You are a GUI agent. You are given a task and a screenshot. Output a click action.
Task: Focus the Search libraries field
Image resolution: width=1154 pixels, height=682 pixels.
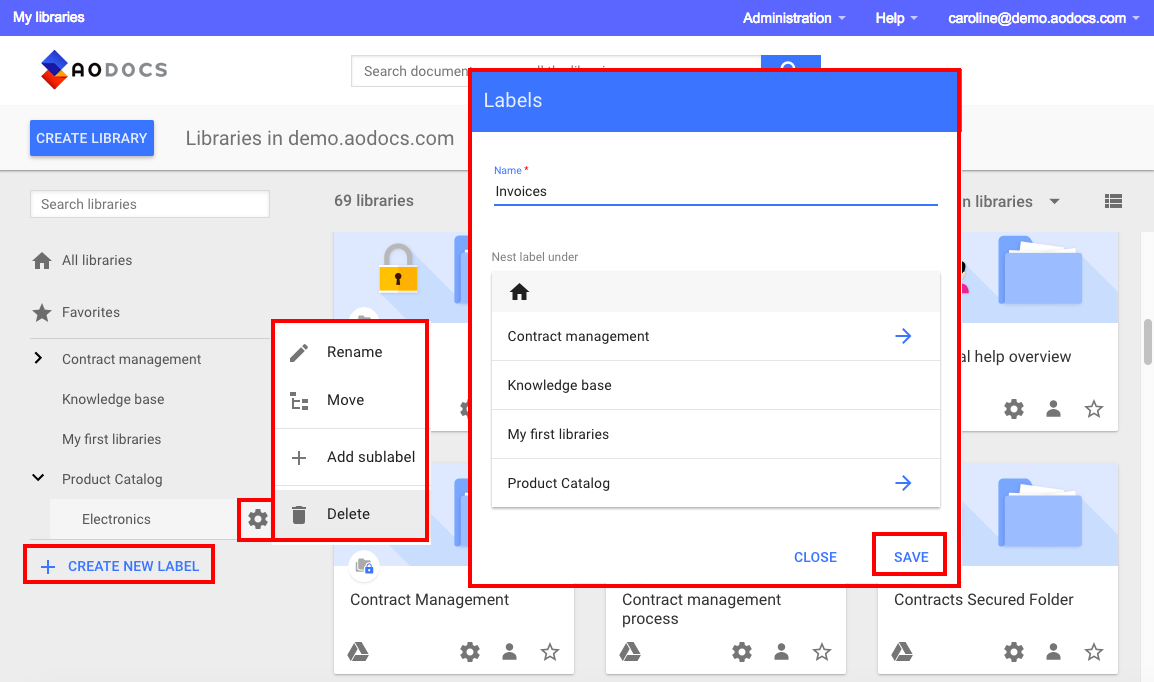150,205
